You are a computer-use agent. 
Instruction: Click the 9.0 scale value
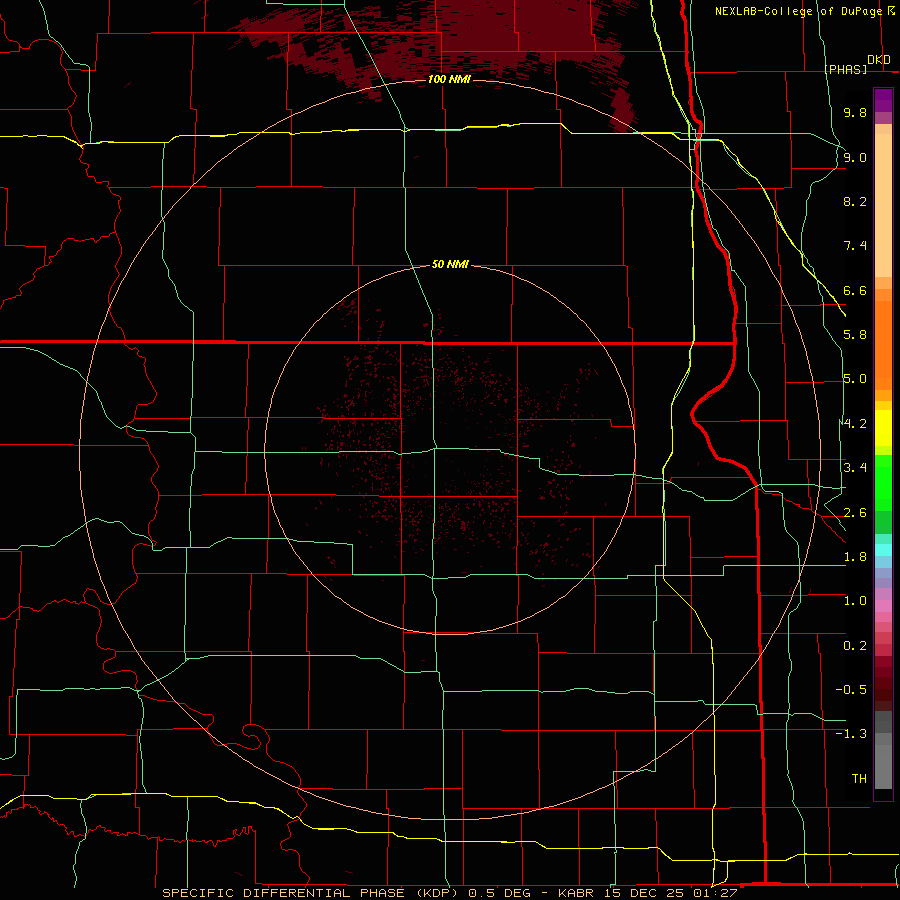pos(855,157)
